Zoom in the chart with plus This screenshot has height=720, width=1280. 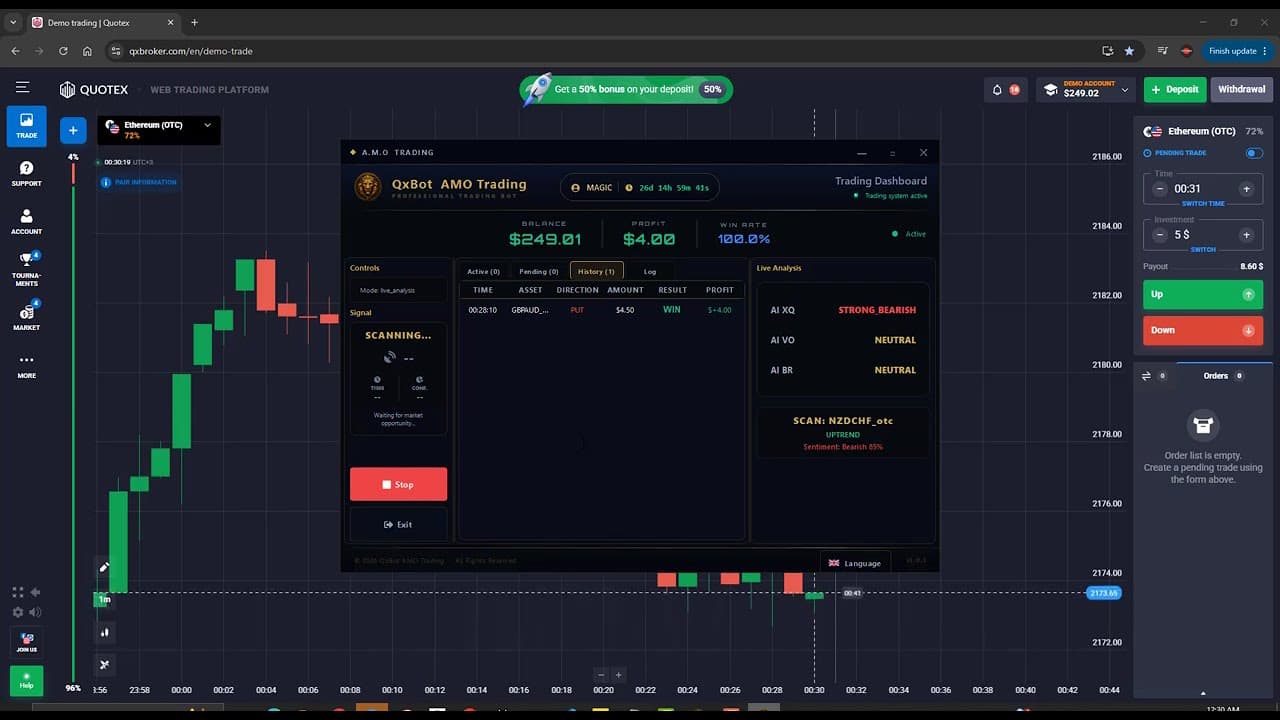pos(619,675)
